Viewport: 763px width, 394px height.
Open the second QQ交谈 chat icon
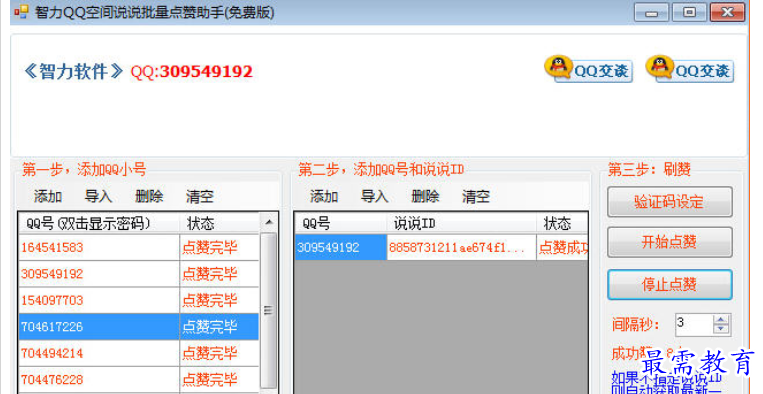(x=690, y=70)
